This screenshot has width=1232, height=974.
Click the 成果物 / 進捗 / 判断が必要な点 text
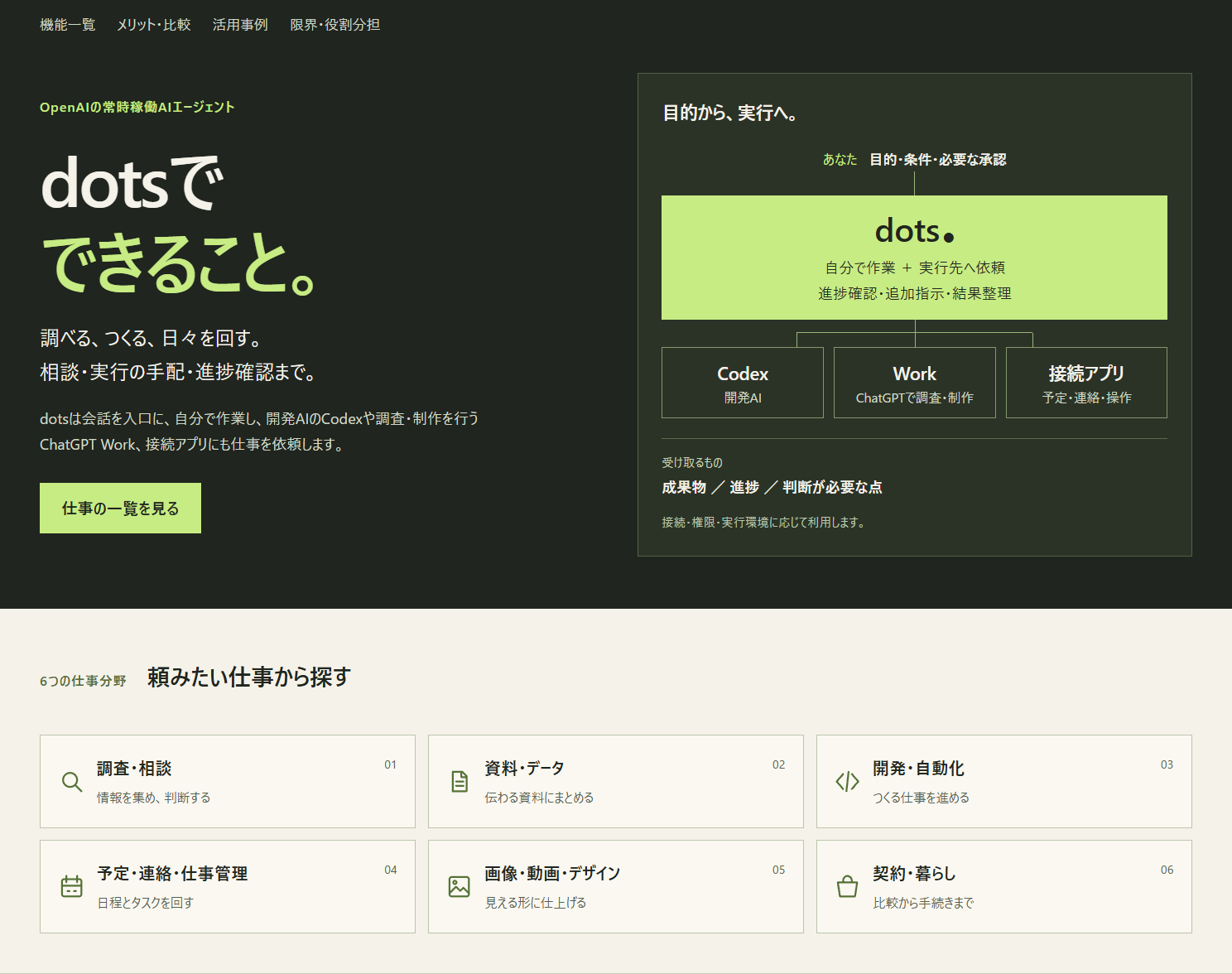(772, 487)
